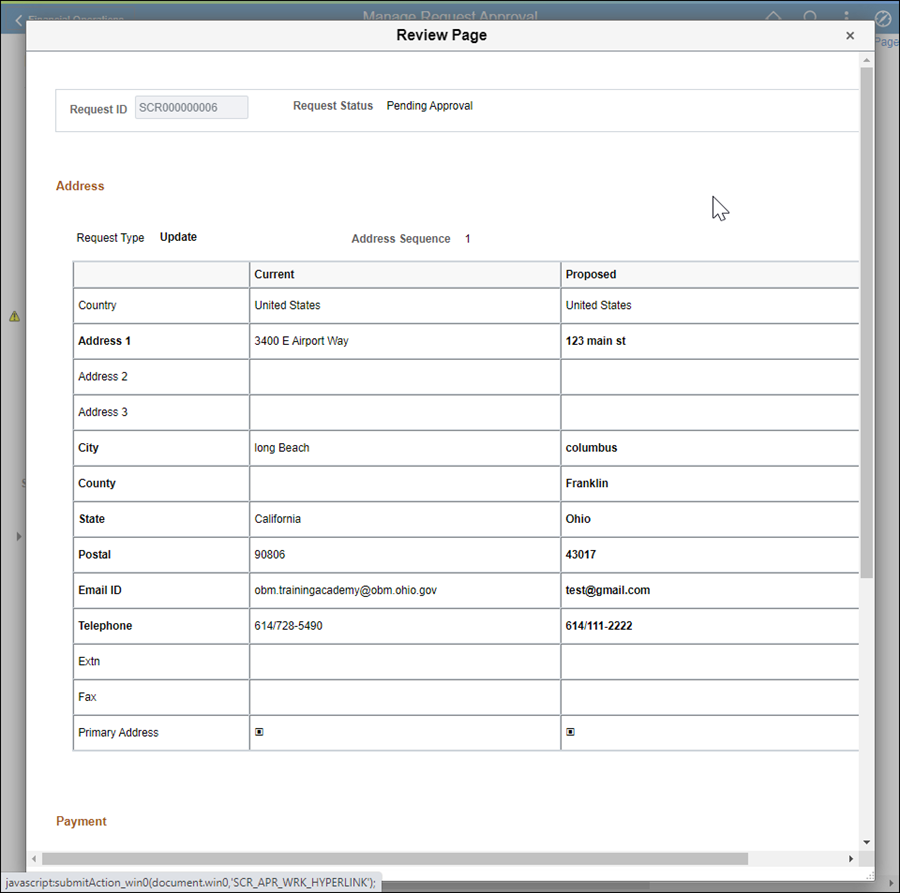Click the Country row label

coord(97,305)
